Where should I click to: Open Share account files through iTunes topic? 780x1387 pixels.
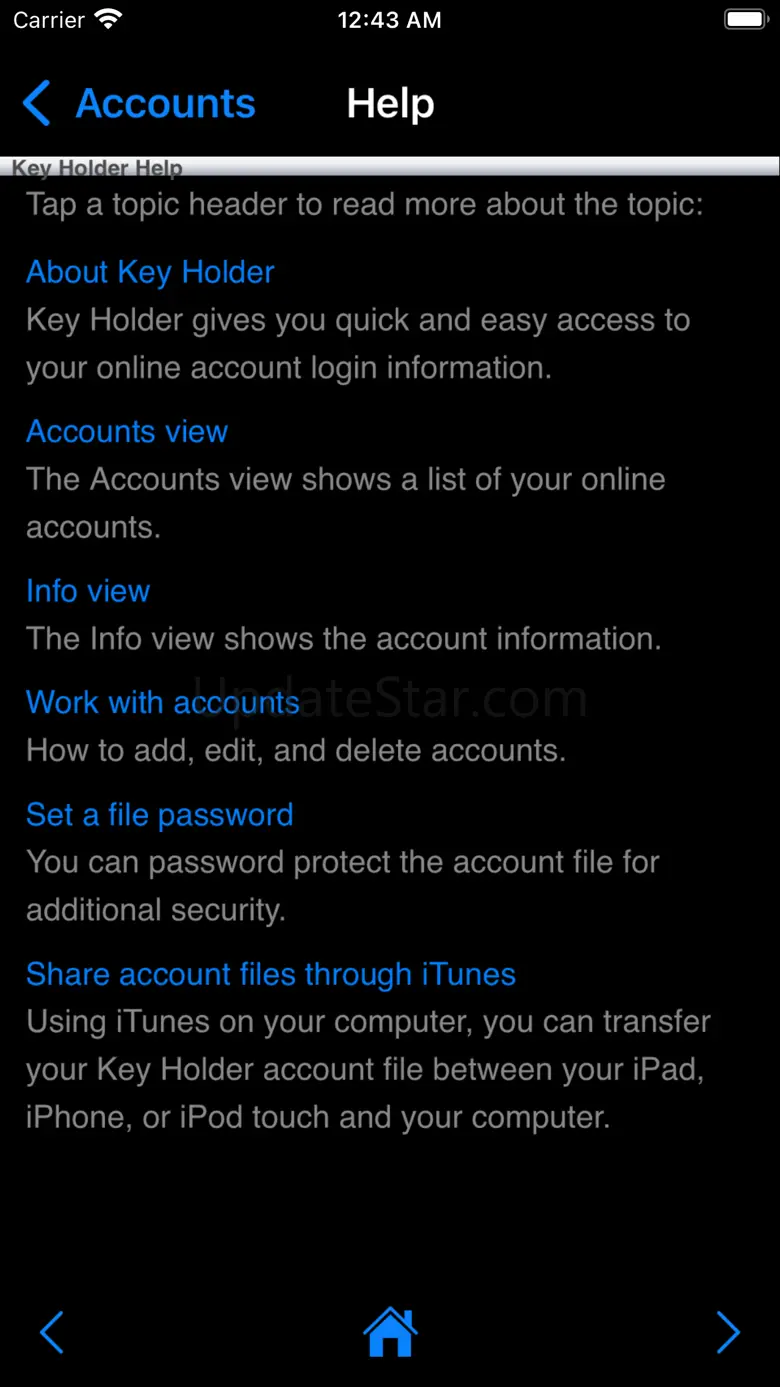[271, 974]
